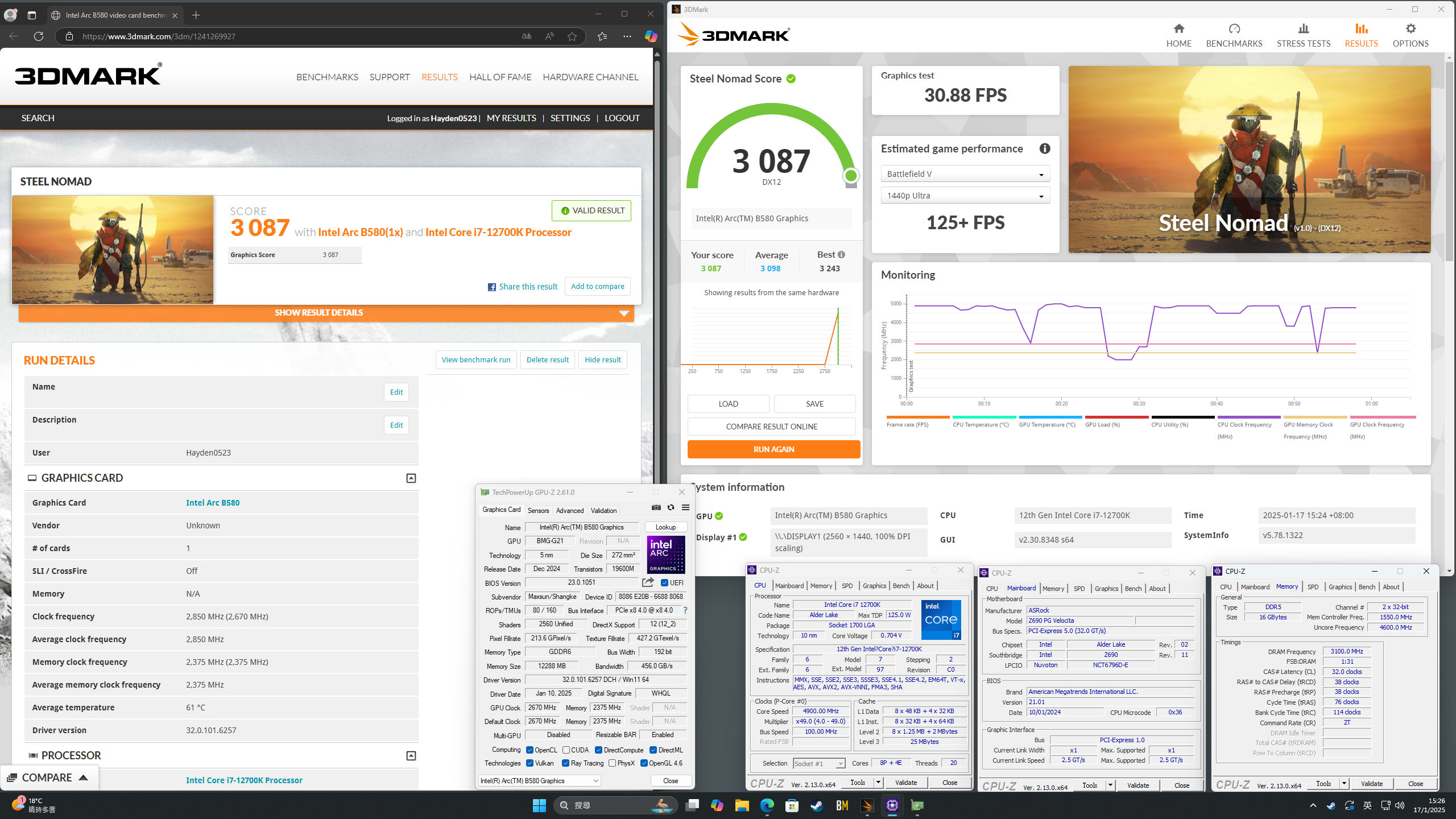This screenshot has width=1456, height=819.
Task: Click the Facebook share icon
Action: pyautogui.click(x=491, y=287)
